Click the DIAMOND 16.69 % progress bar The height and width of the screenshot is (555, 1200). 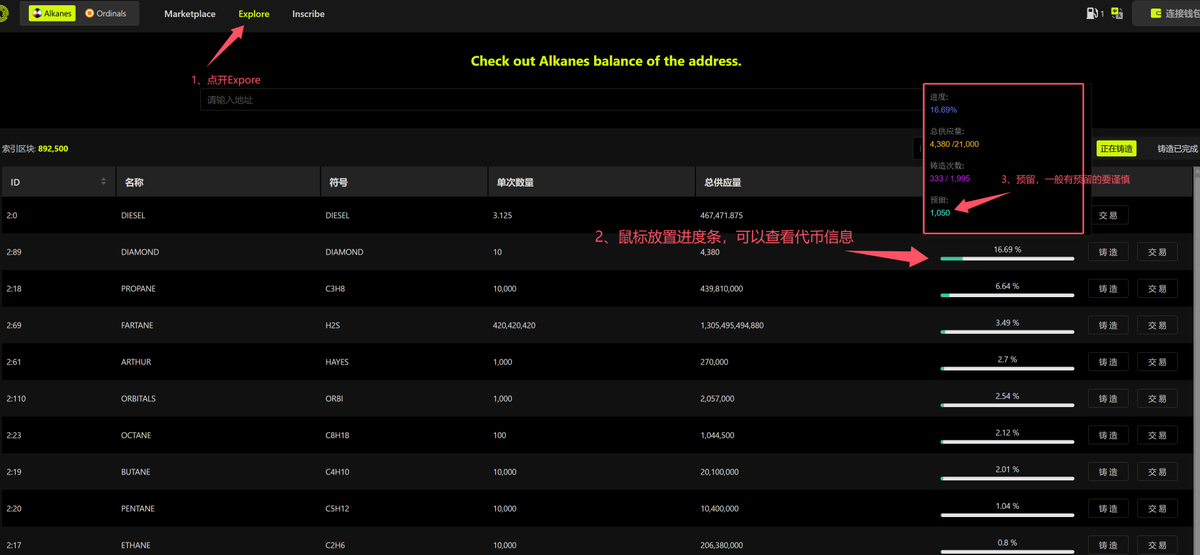pos(1007,259)
